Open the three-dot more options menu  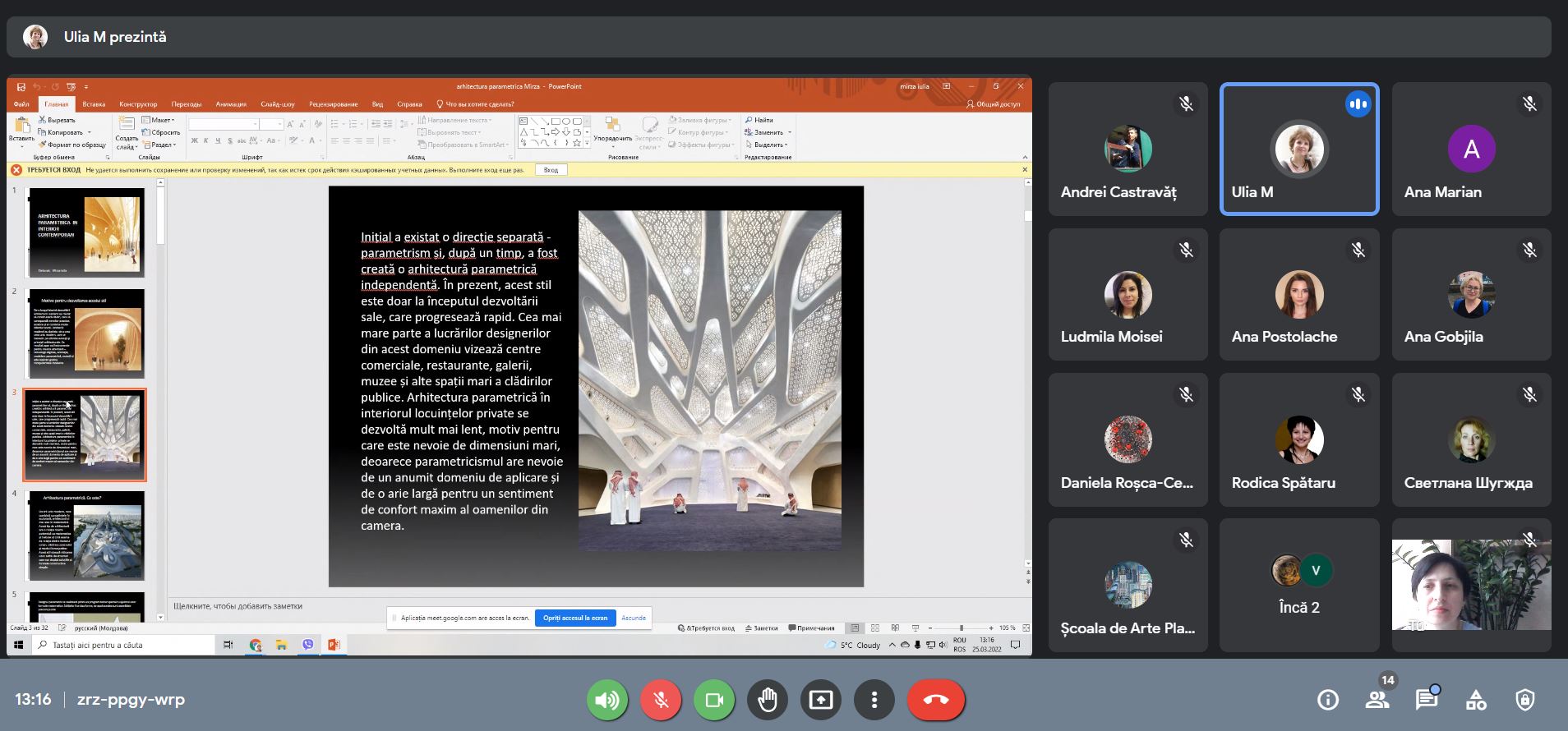(x=874, y=700)
